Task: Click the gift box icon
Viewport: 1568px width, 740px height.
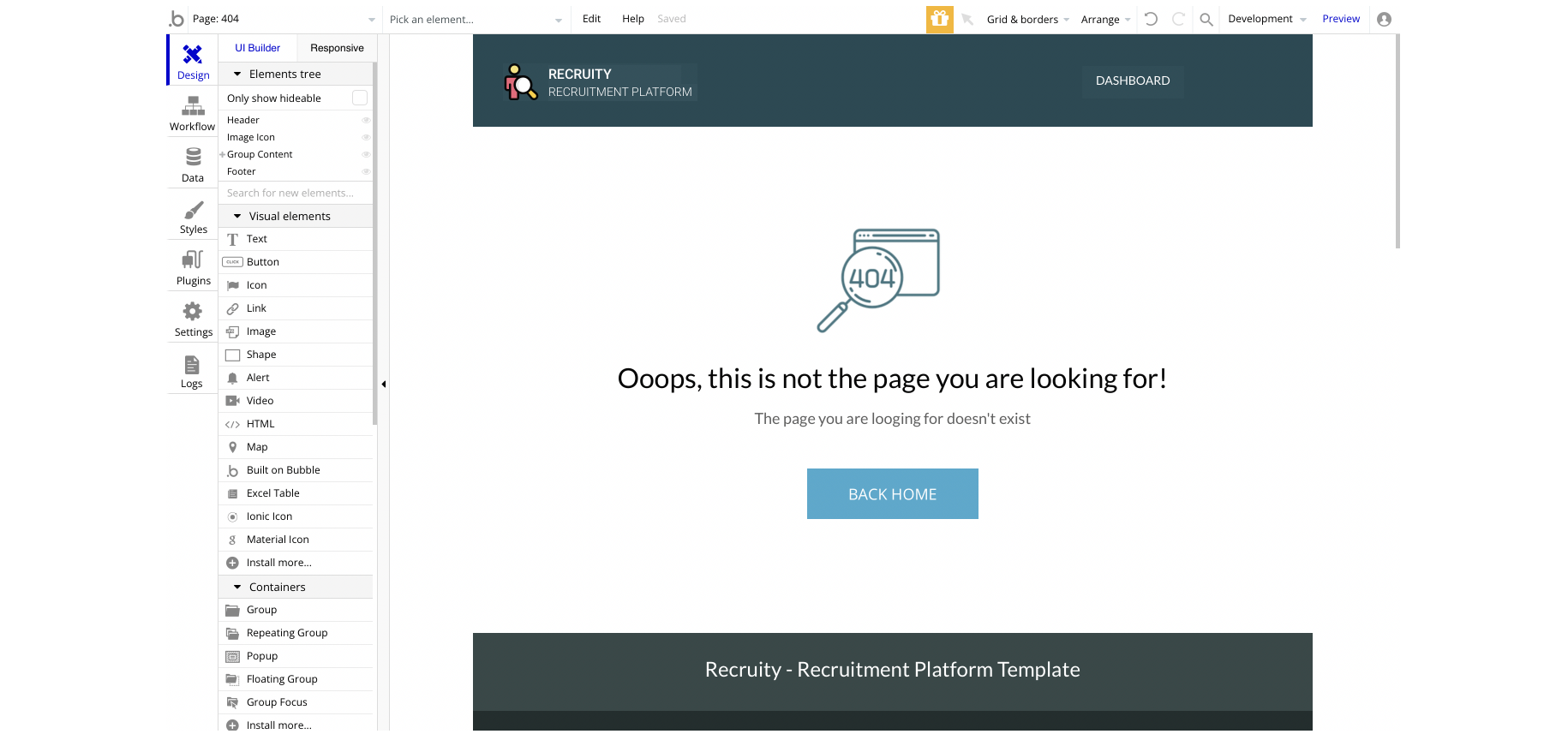Action: (940, 19)
